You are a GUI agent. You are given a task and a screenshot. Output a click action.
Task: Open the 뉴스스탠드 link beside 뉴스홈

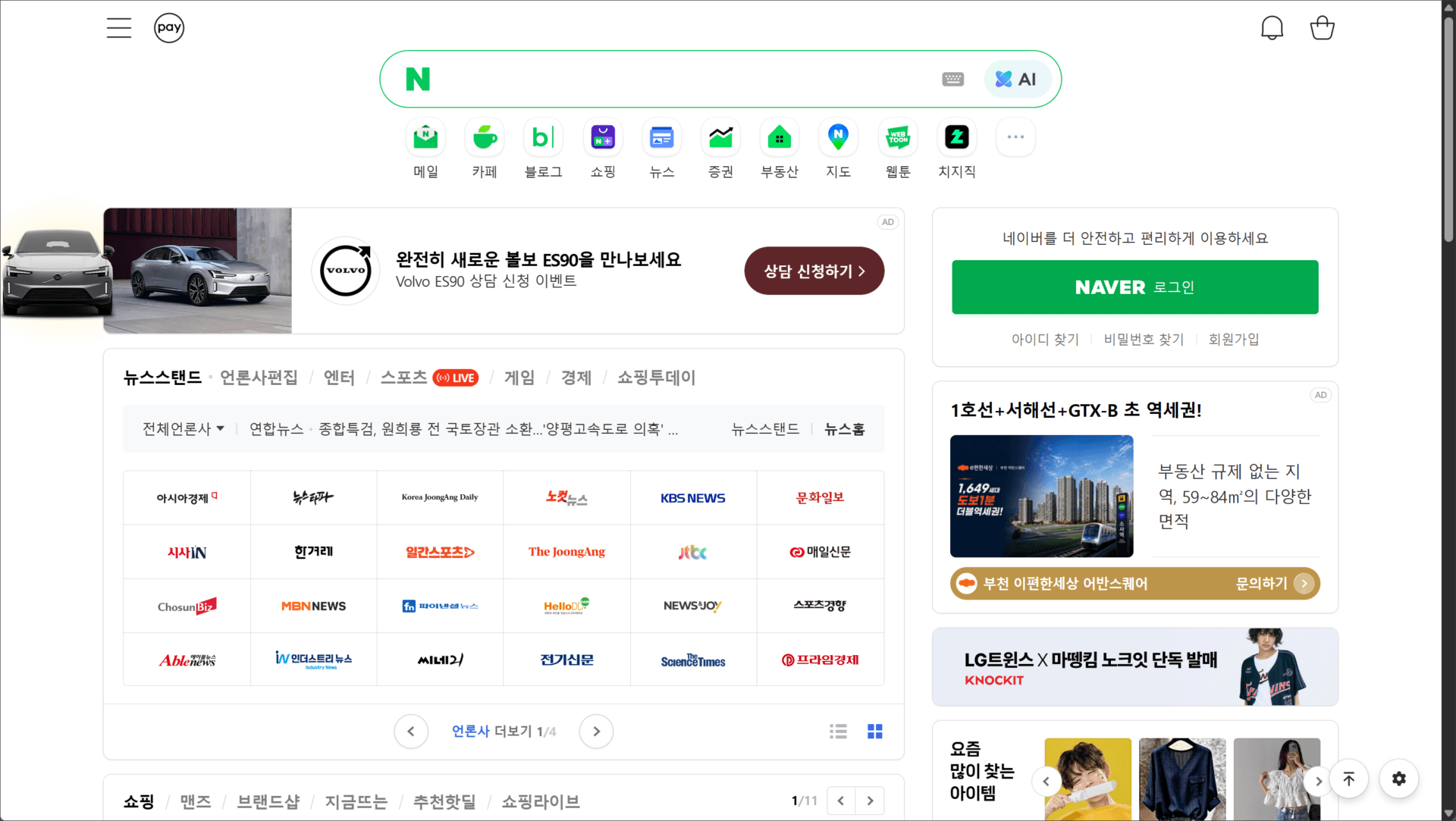click(765, 429)
